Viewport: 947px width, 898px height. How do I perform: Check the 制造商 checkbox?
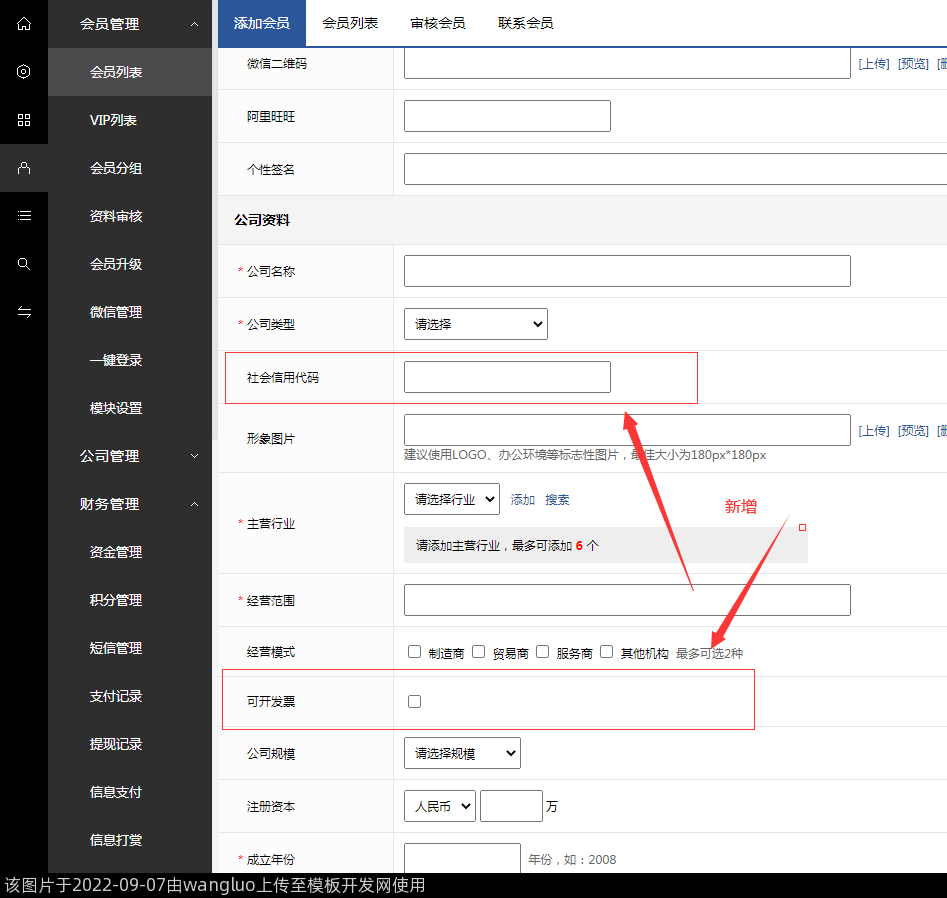tap(415, 652)
